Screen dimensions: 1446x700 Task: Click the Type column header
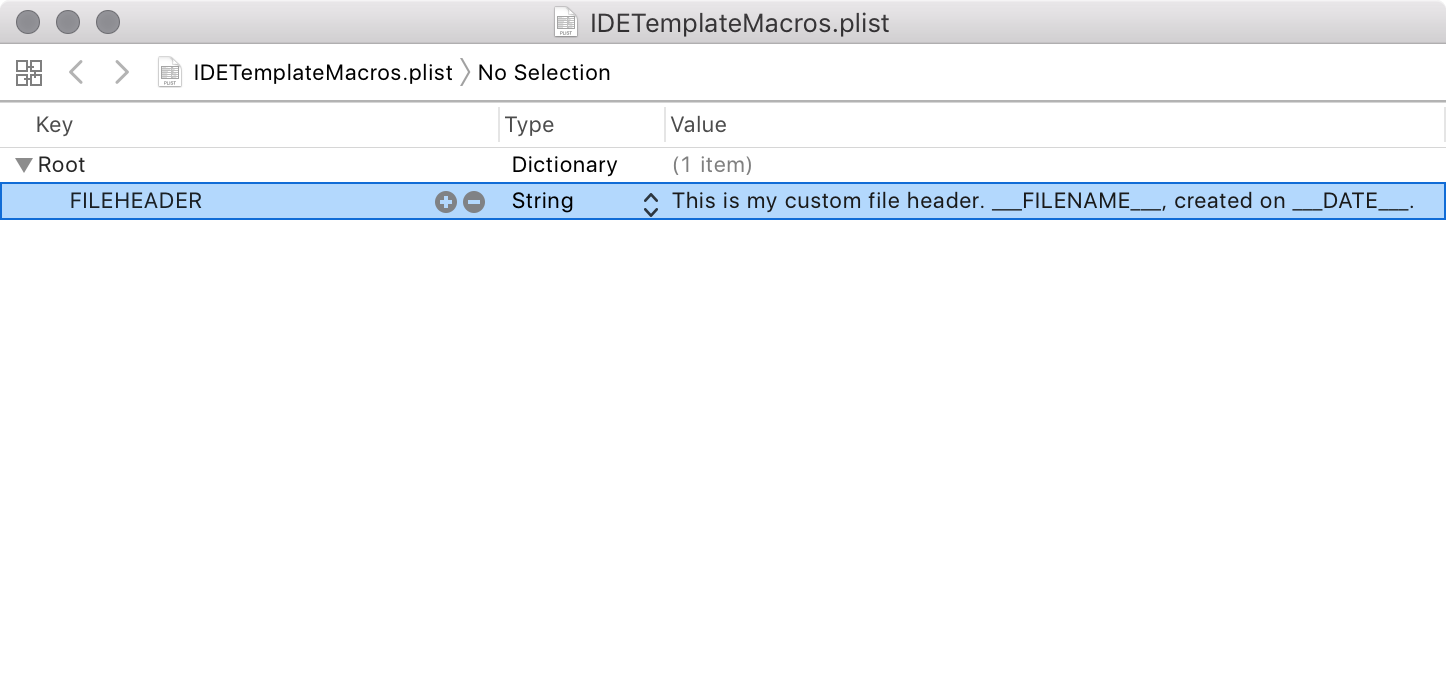(x=529, y=125)
